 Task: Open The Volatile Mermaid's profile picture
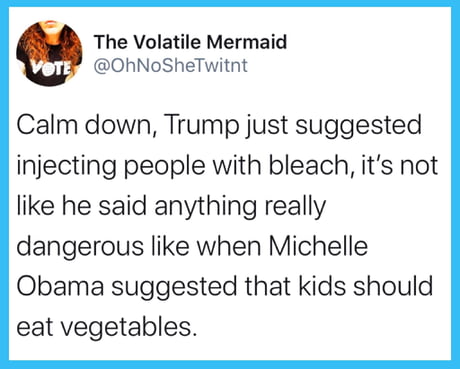pos(50,53)
